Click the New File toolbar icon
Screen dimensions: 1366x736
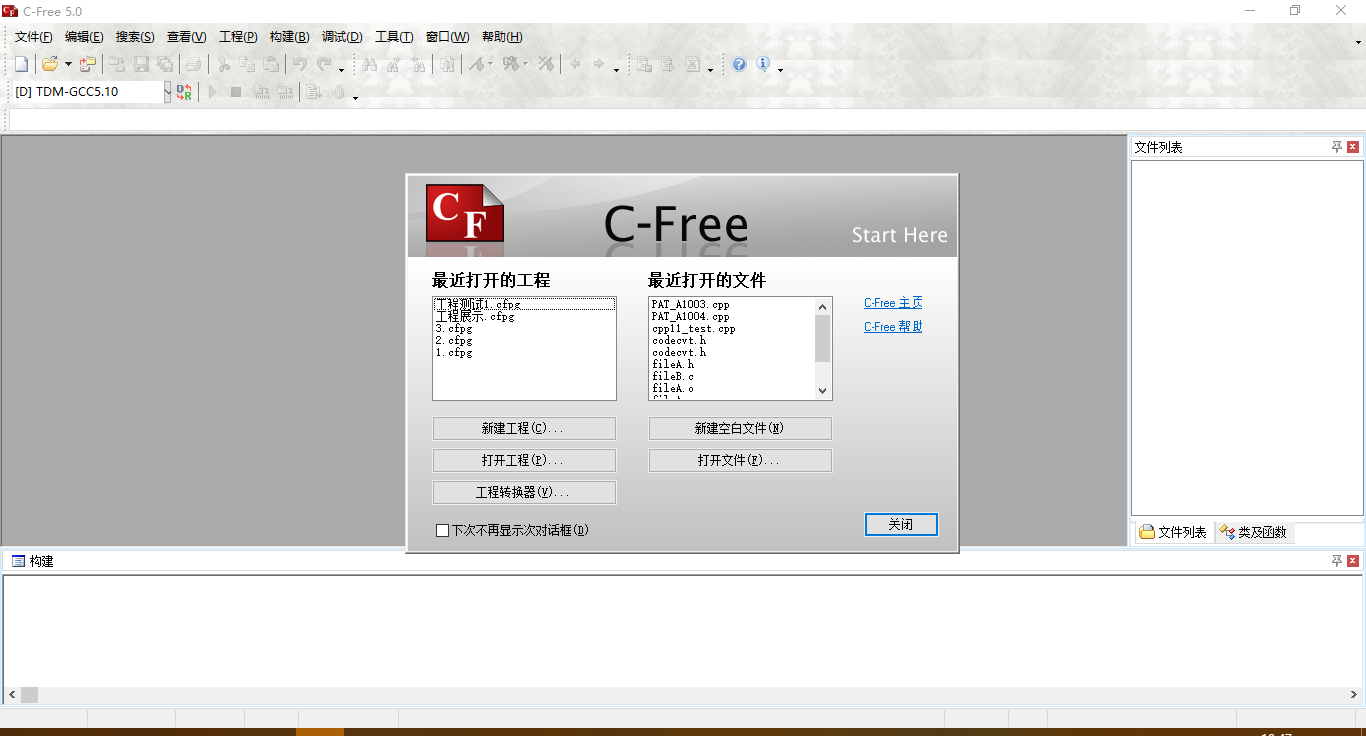[x=22, y=64]
